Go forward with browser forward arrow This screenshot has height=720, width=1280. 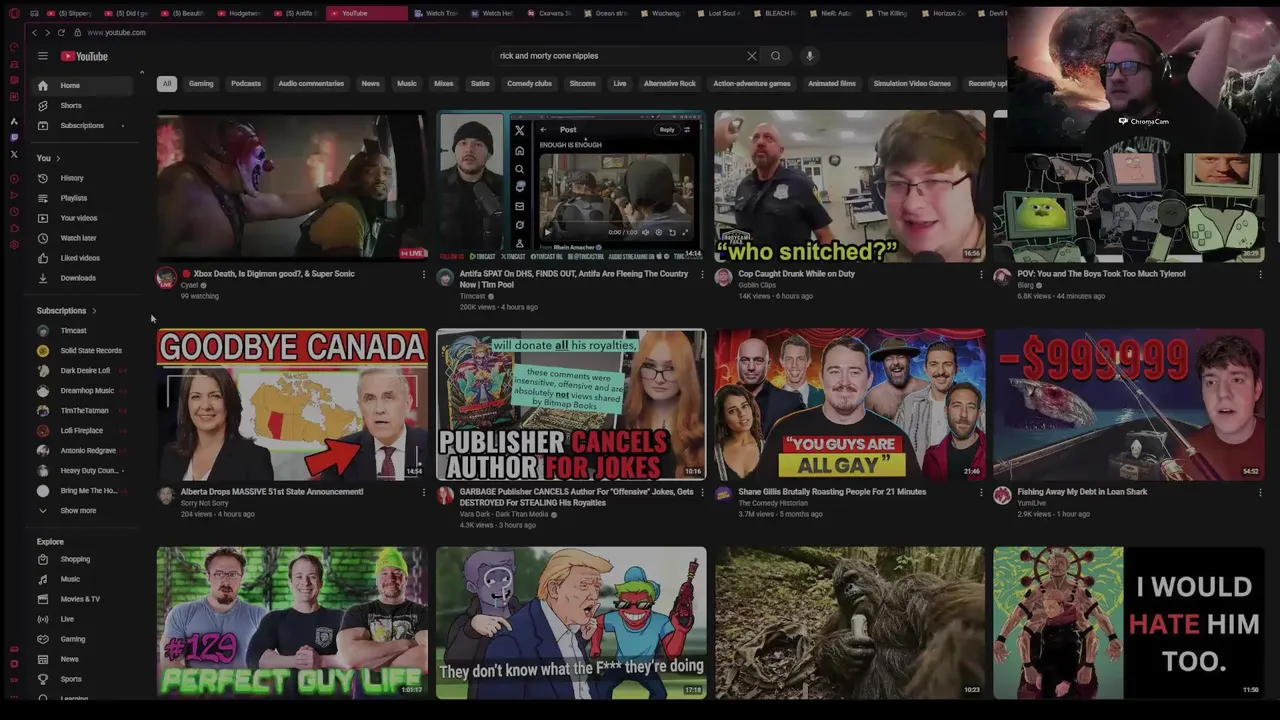click(47, 32)
